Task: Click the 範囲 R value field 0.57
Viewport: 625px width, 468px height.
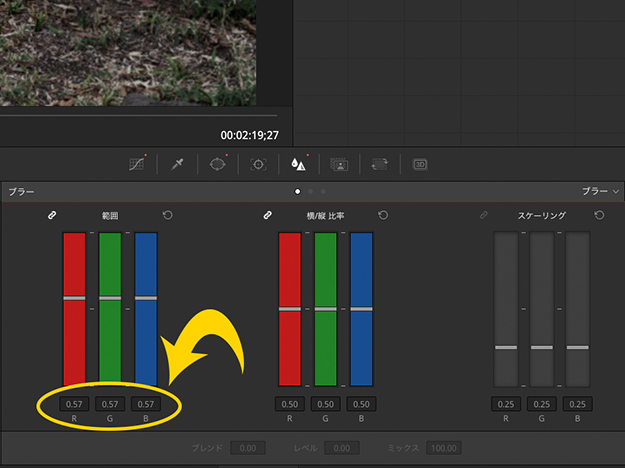Action: click(75, 404)
